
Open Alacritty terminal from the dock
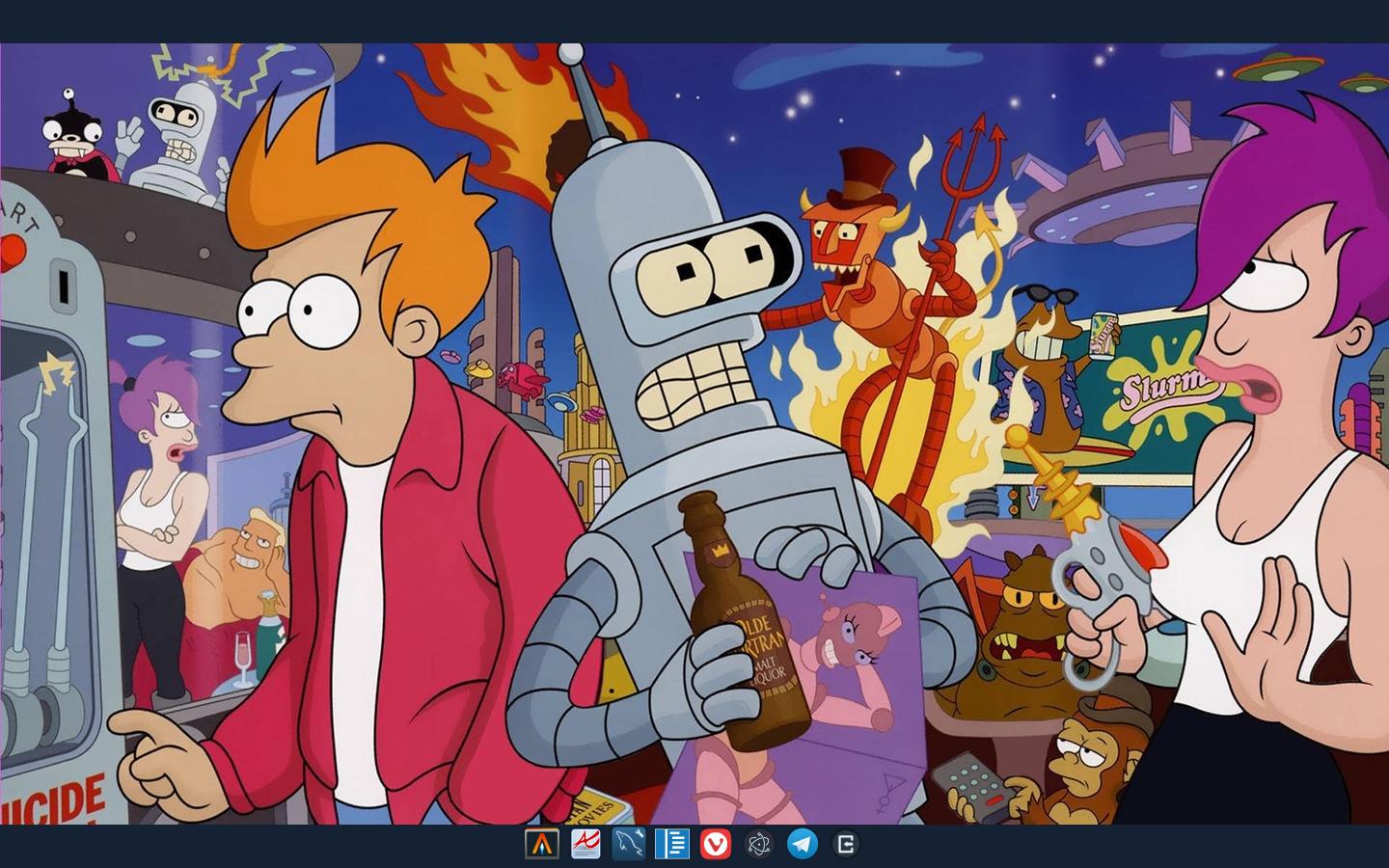click(542, 845)
